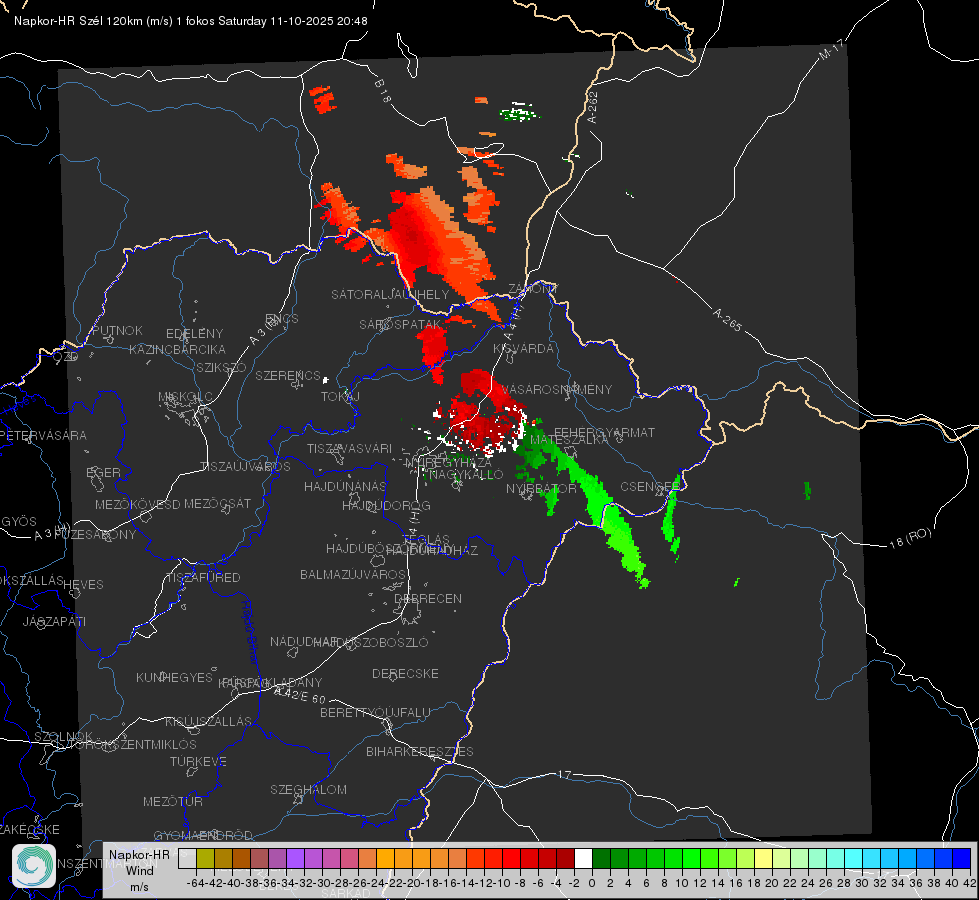Click the CSENGER town label
This screenshot has height=900, width=979.
[650, 487]
